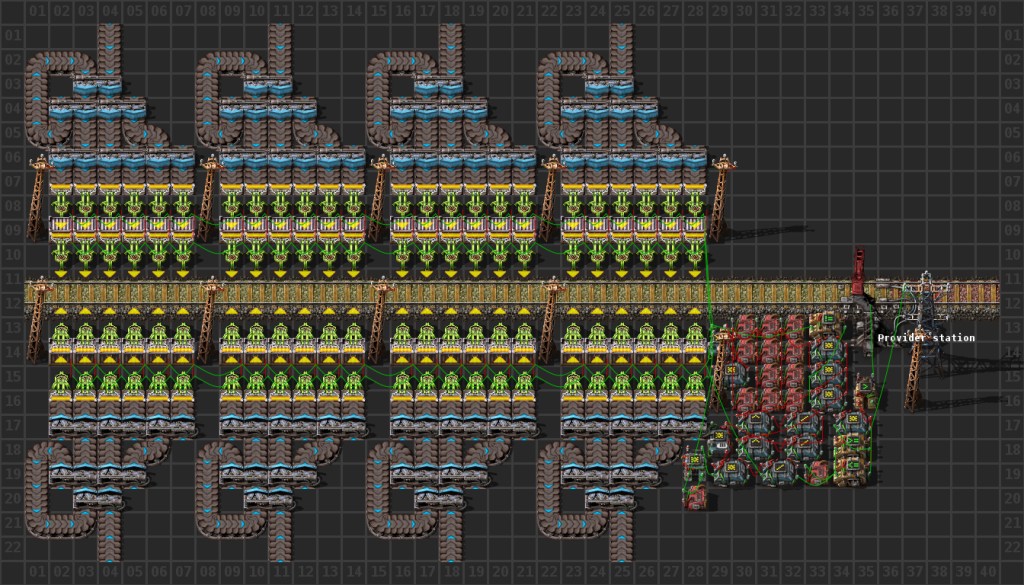Click the top column label '01'

point(37,10)
